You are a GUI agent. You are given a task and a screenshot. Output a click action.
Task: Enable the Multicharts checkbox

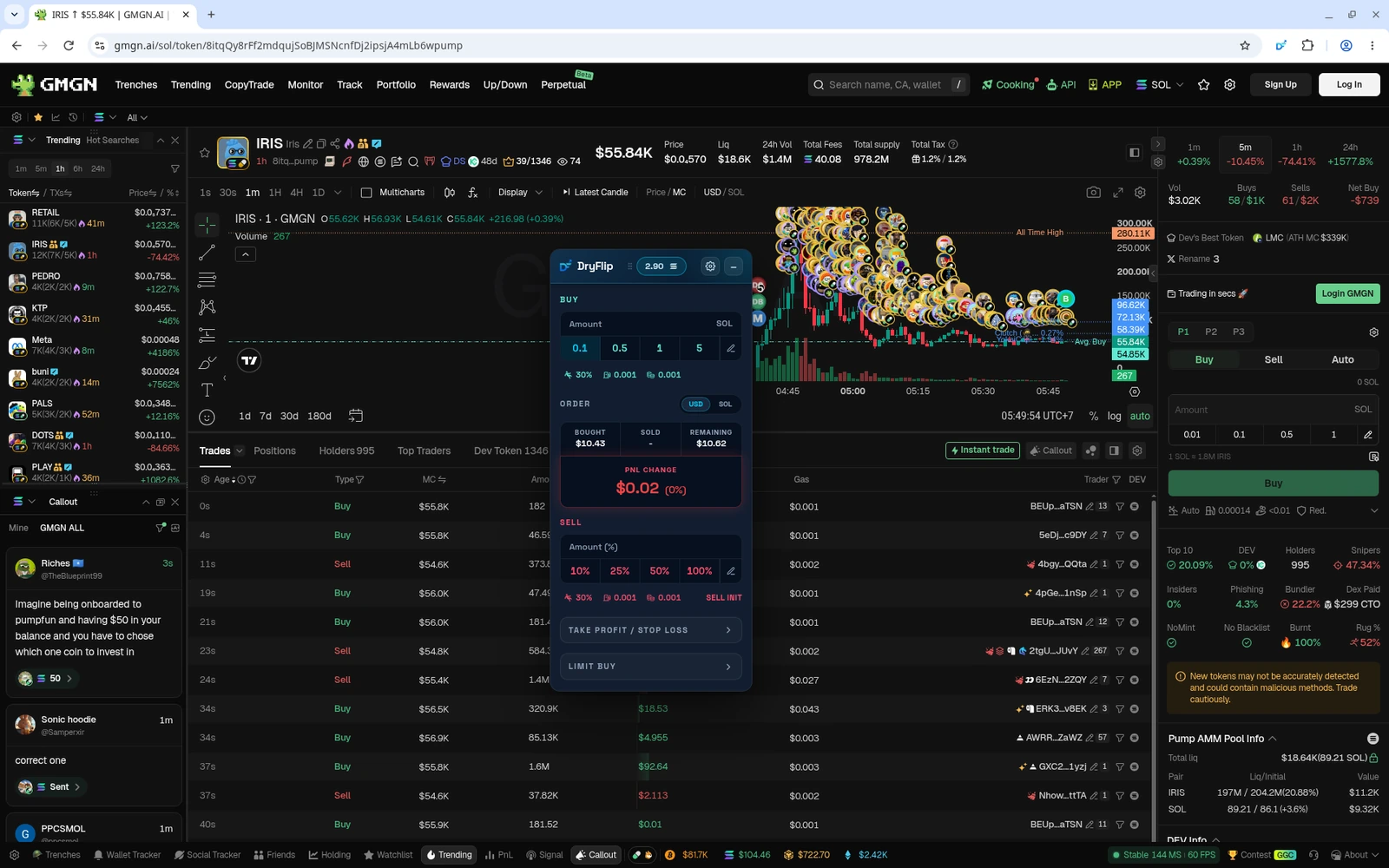click(366, 193)
